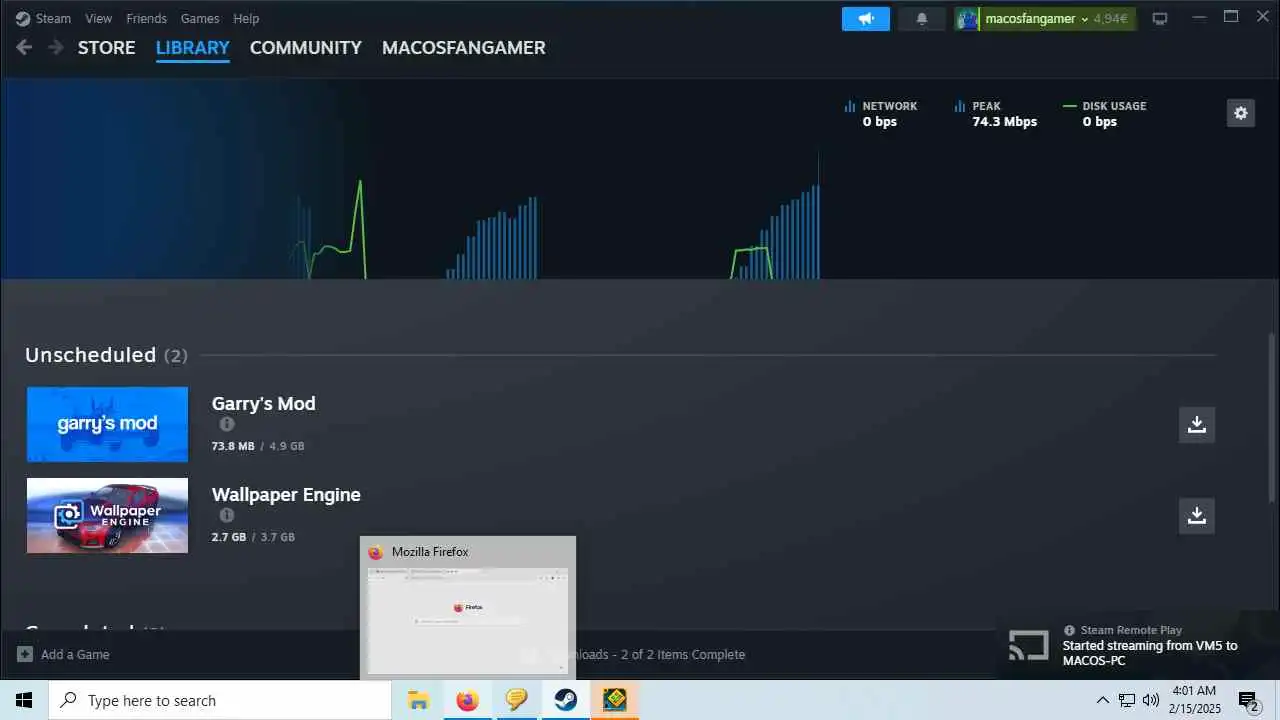
Task: Click the info icon under Garry's Mod
Action: pos(227,424)
